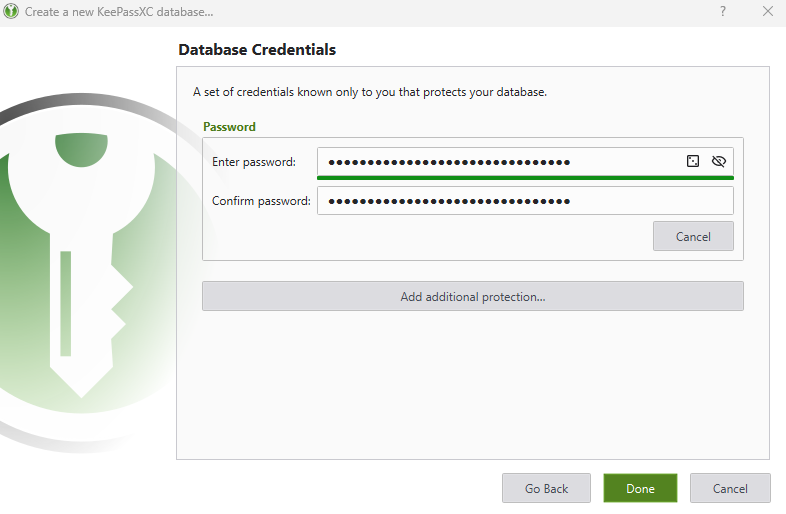This screenshot has width=786, height=514.
Task: Click the KeePassXC logo in title bar
Action: (x=12, y=12)
